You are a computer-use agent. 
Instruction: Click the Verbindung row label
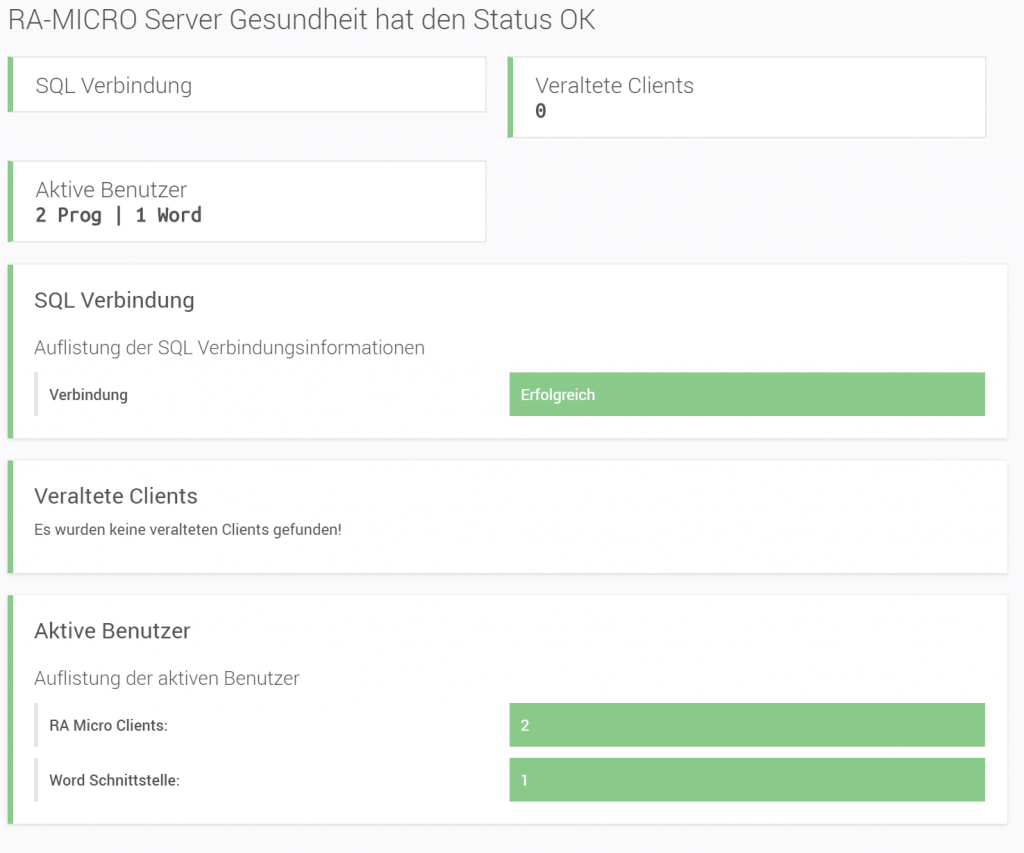click(88, 395)
